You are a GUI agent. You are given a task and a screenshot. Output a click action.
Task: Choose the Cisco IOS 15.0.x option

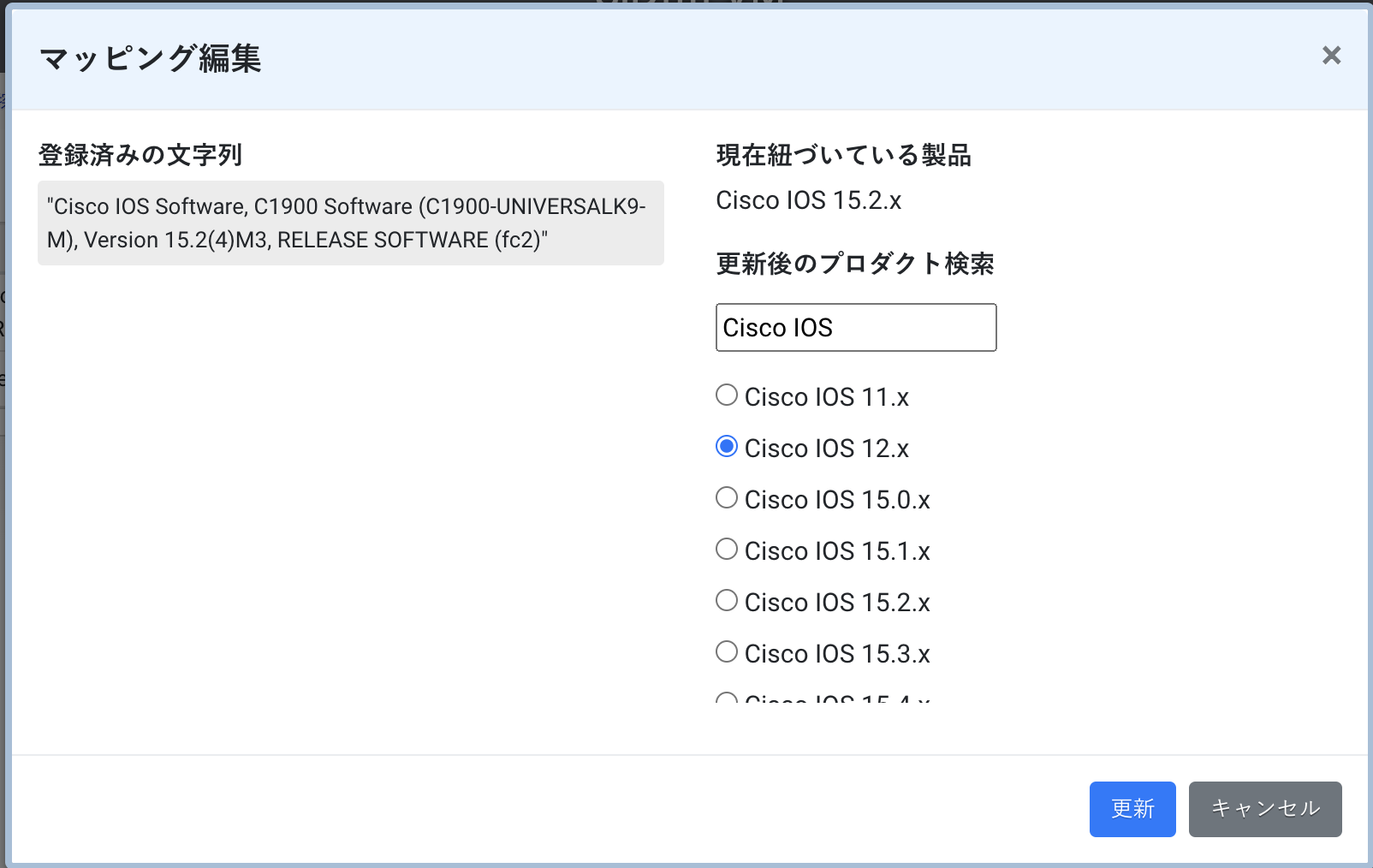727,497
